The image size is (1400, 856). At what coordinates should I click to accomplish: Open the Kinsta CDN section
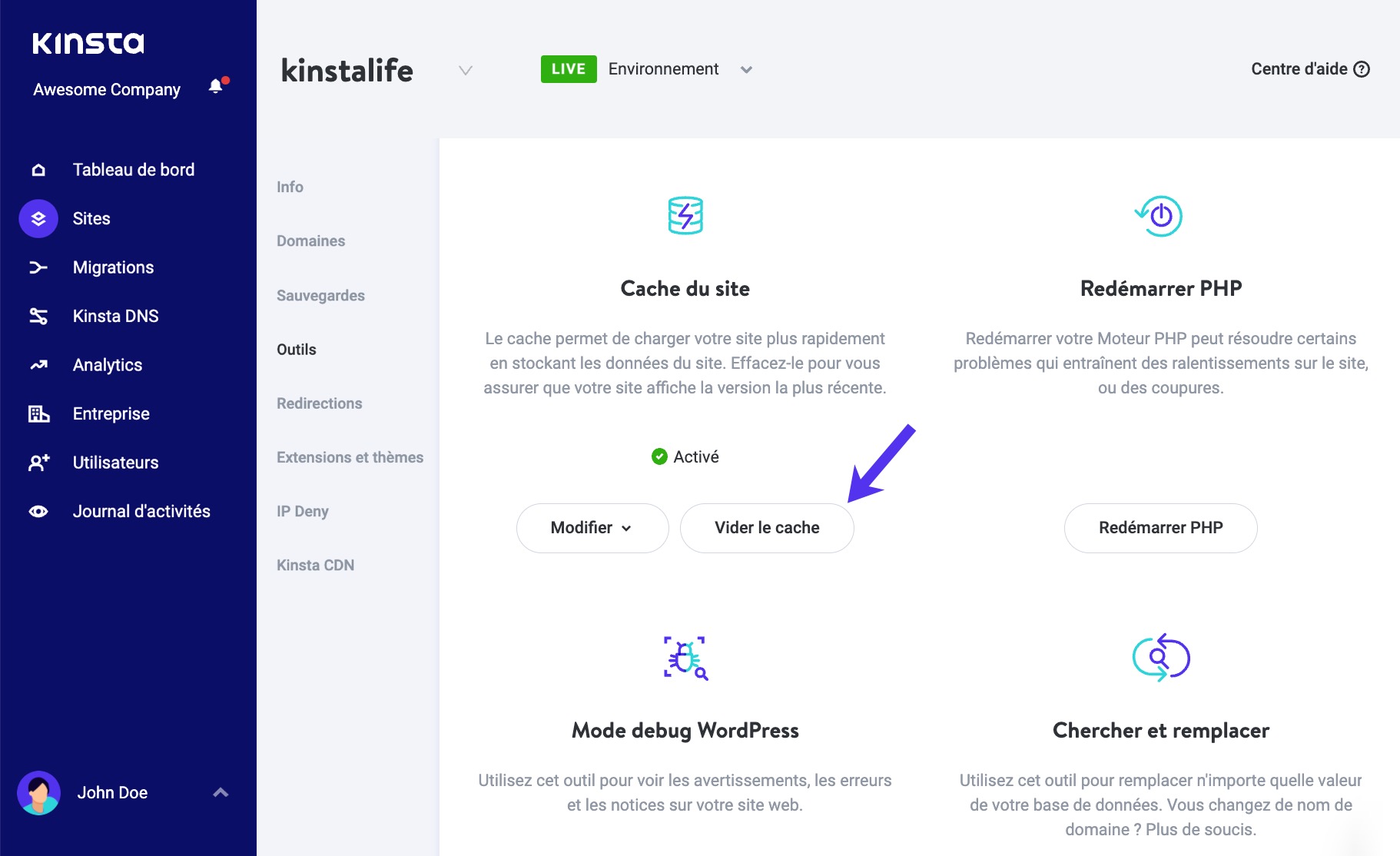pyautogui.click(x=315, y=565)
